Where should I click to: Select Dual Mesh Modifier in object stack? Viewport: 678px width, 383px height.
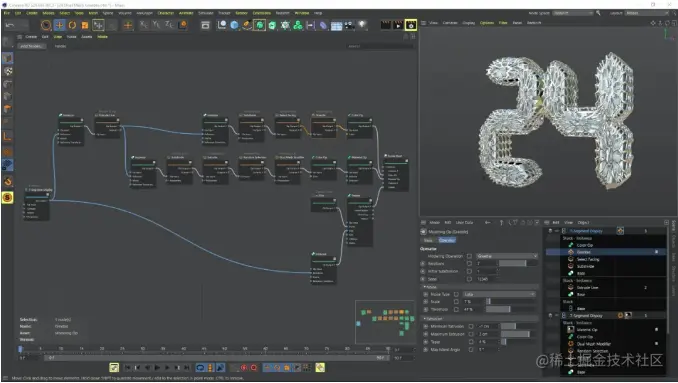coord(593,344)
